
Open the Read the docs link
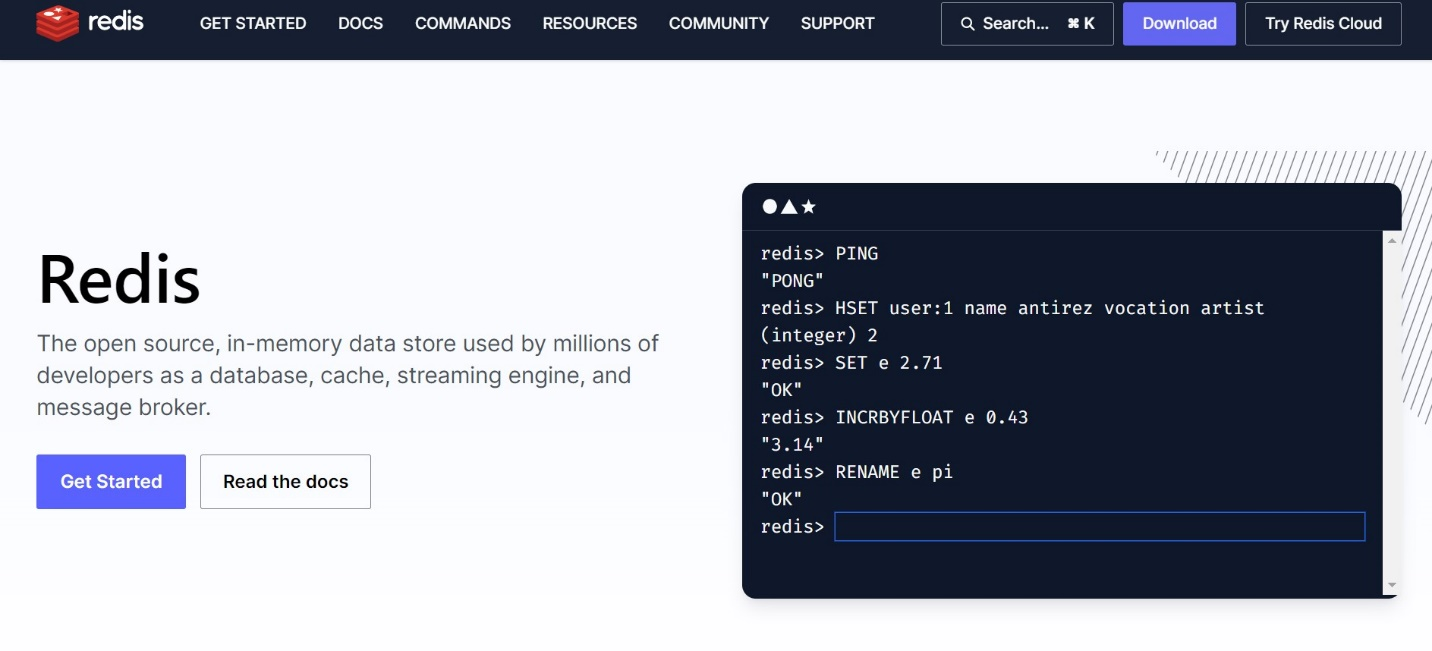(285, 482)
